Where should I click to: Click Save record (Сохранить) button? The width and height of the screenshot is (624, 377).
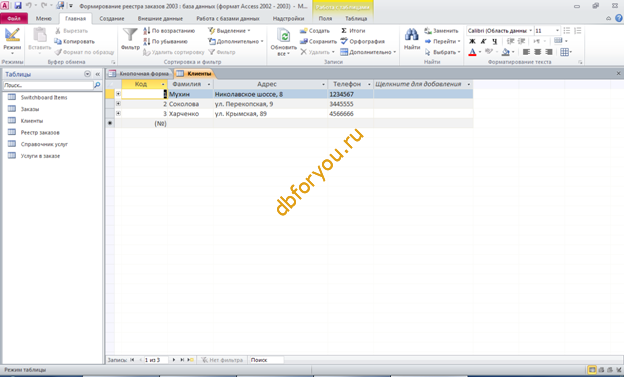pos(318,41)
